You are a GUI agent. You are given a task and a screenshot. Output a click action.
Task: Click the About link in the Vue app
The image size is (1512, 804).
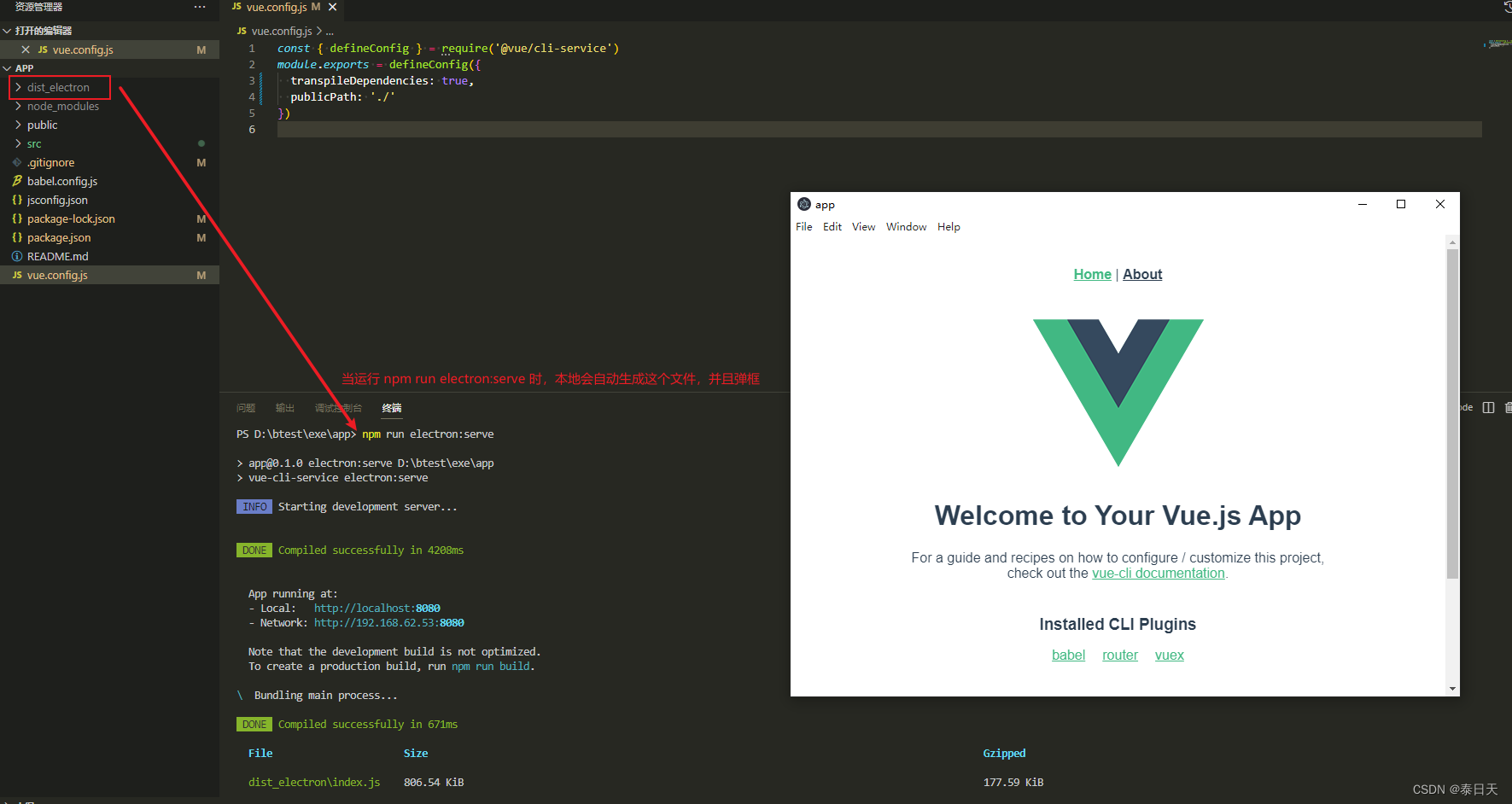tap(1142, 274)
